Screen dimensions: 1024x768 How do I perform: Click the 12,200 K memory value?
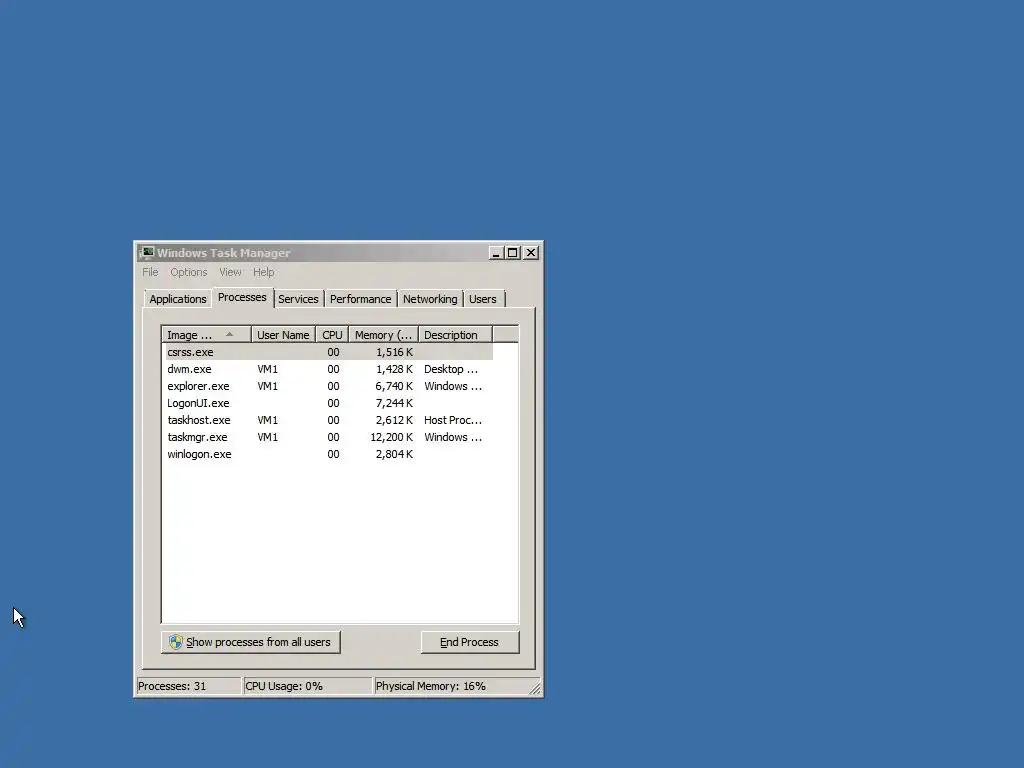pyautogui.click(x=391, y=437)
